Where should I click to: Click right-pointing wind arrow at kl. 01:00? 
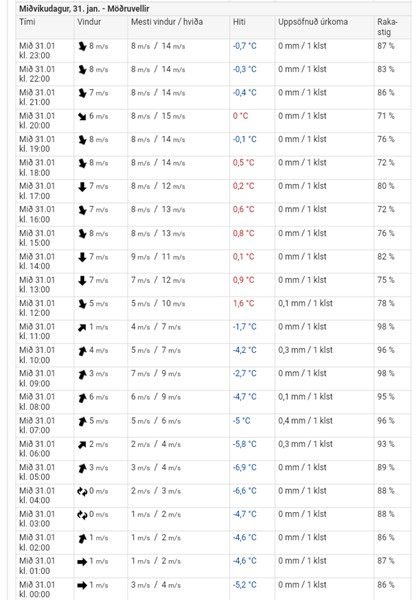82,562
